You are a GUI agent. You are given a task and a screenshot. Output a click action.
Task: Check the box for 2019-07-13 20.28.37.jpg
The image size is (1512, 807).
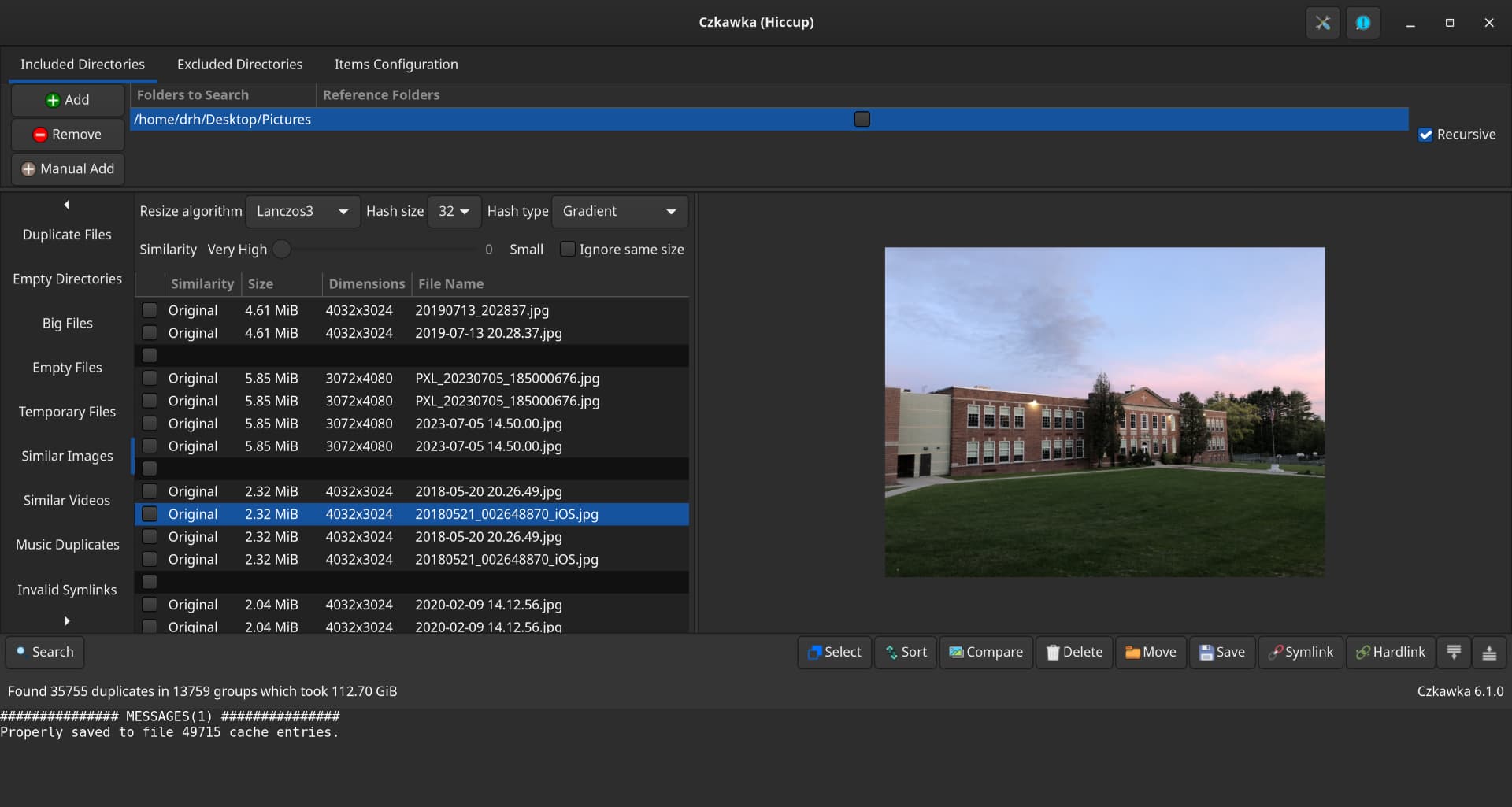tap(150, 333)
